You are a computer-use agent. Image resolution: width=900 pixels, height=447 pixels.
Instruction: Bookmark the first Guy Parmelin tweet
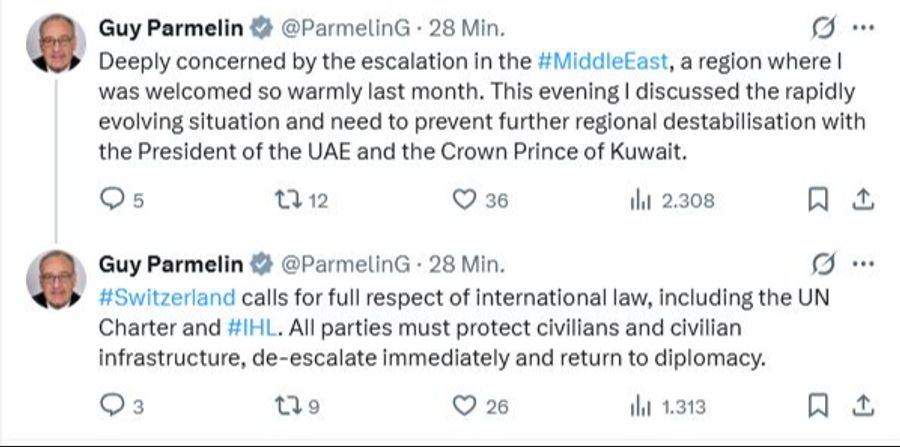pyautogui.click(x=817, y=200)
